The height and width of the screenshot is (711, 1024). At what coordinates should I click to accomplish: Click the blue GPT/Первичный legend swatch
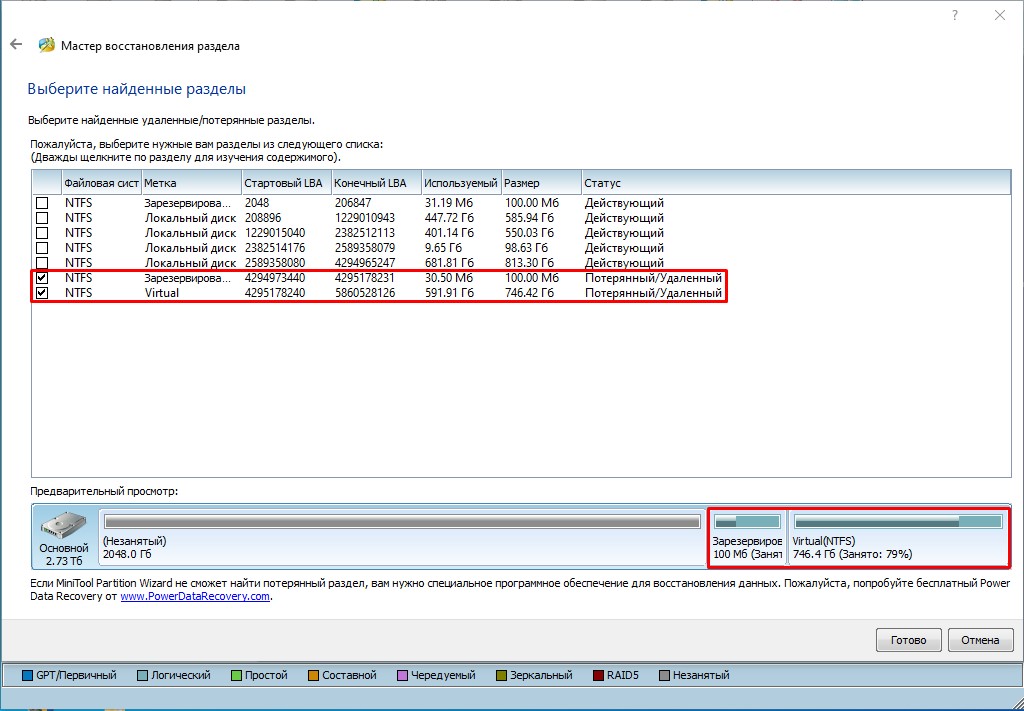pyautogui.click(x=27, y=675)
